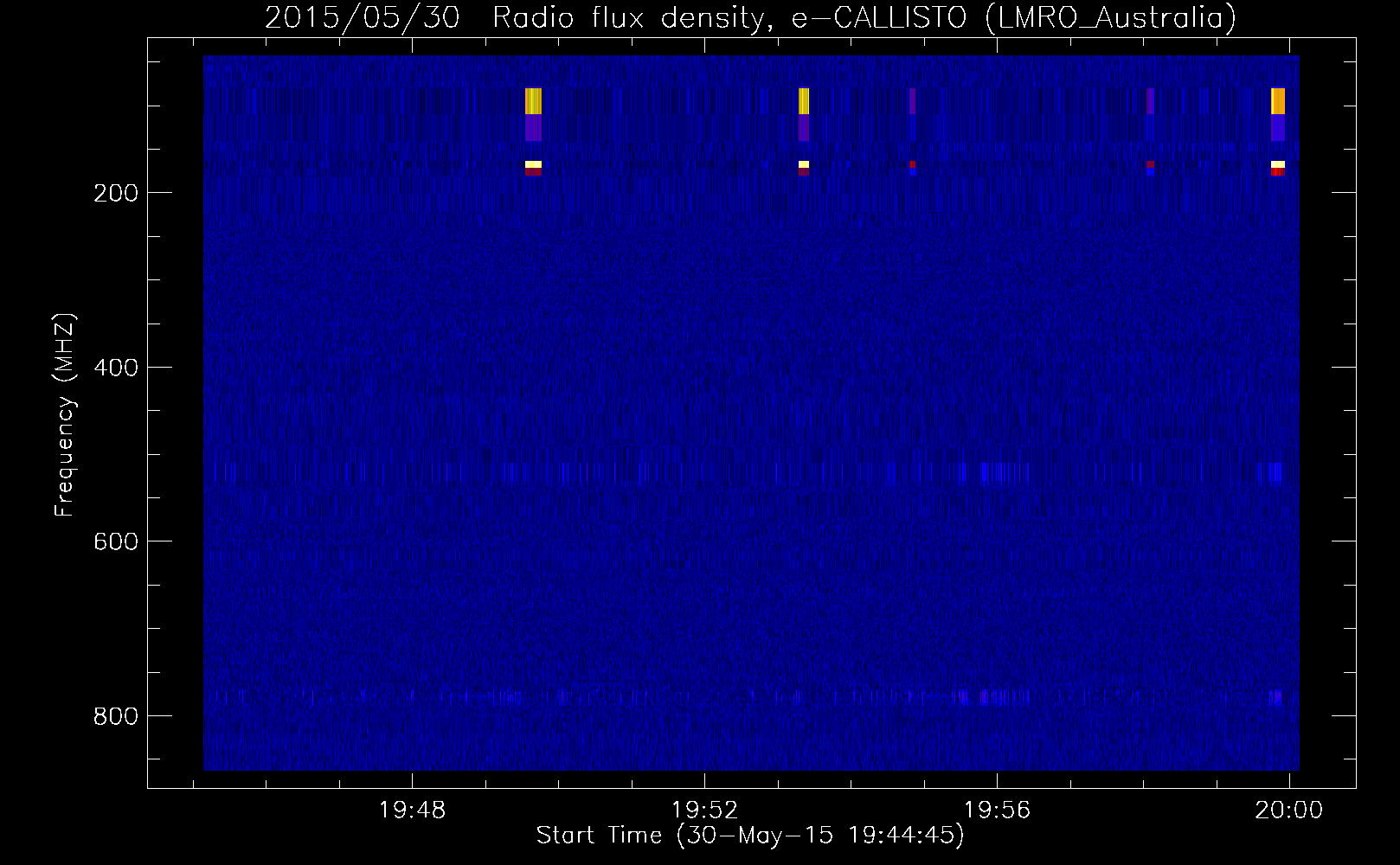Click the 19:48 time tick label

(413, 810)
